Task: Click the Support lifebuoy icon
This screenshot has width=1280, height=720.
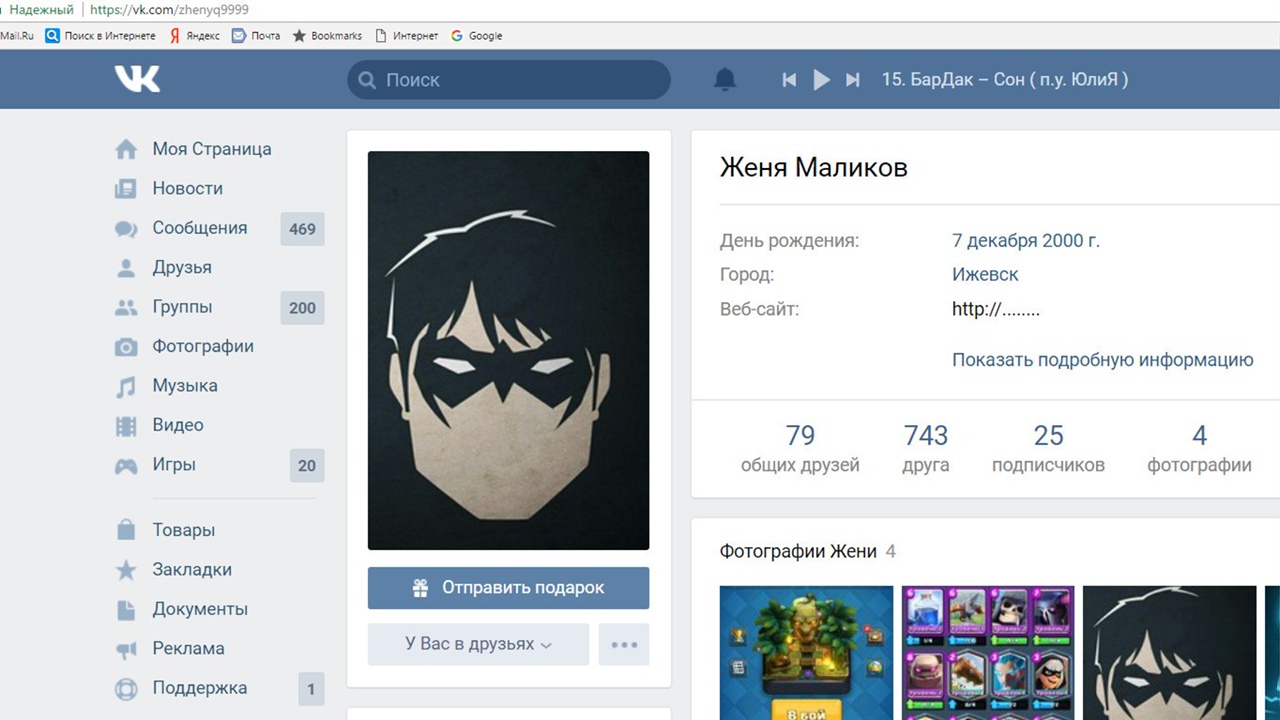Action: point(126,689)
